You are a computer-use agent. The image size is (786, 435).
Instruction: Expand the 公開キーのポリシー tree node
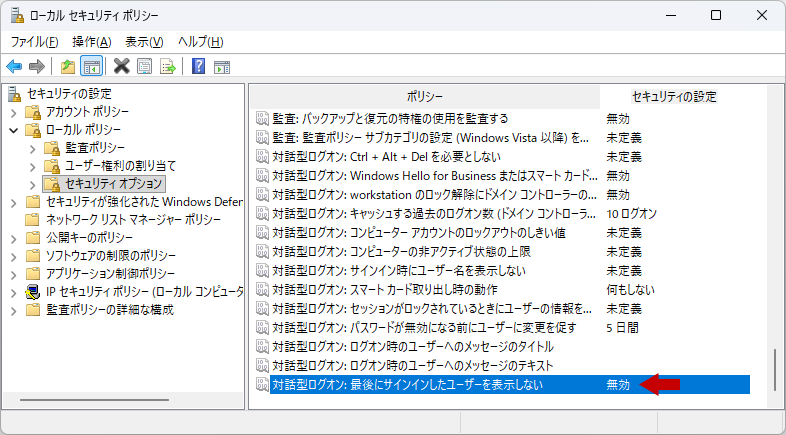click(x=13, y=238)
